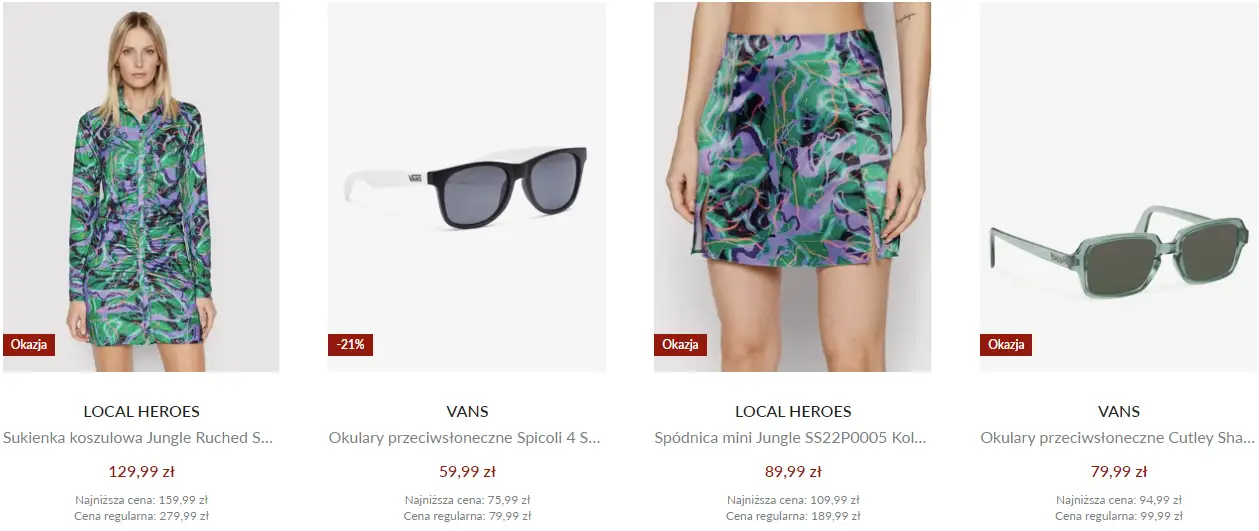The image size is (1259, 531).
Task: Click the Okazja badge on Cutley sunglasses
Action: [x=1006, y=344]
